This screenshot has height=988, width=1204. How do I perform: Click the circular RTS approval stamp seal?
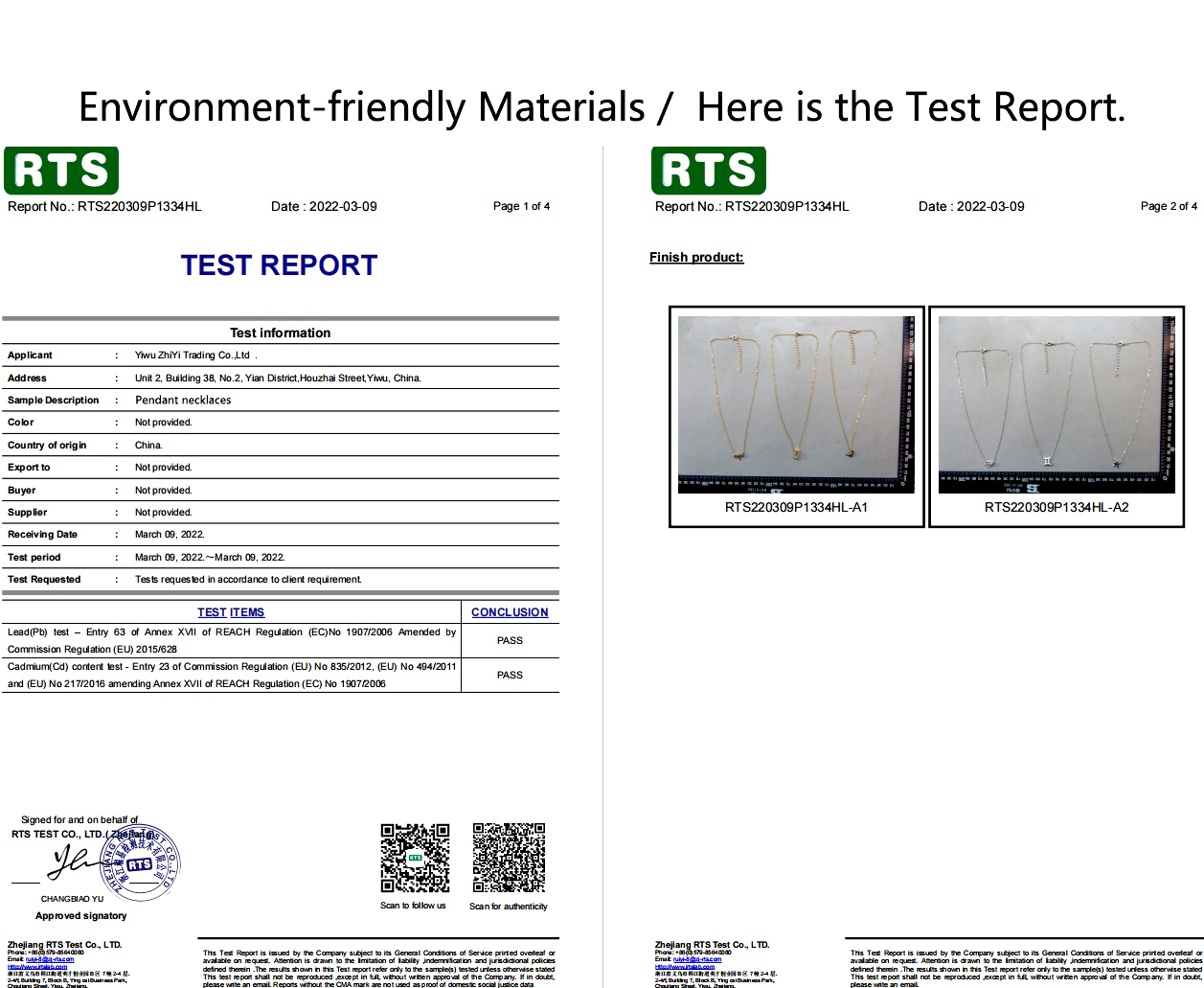tap(140, 865)
